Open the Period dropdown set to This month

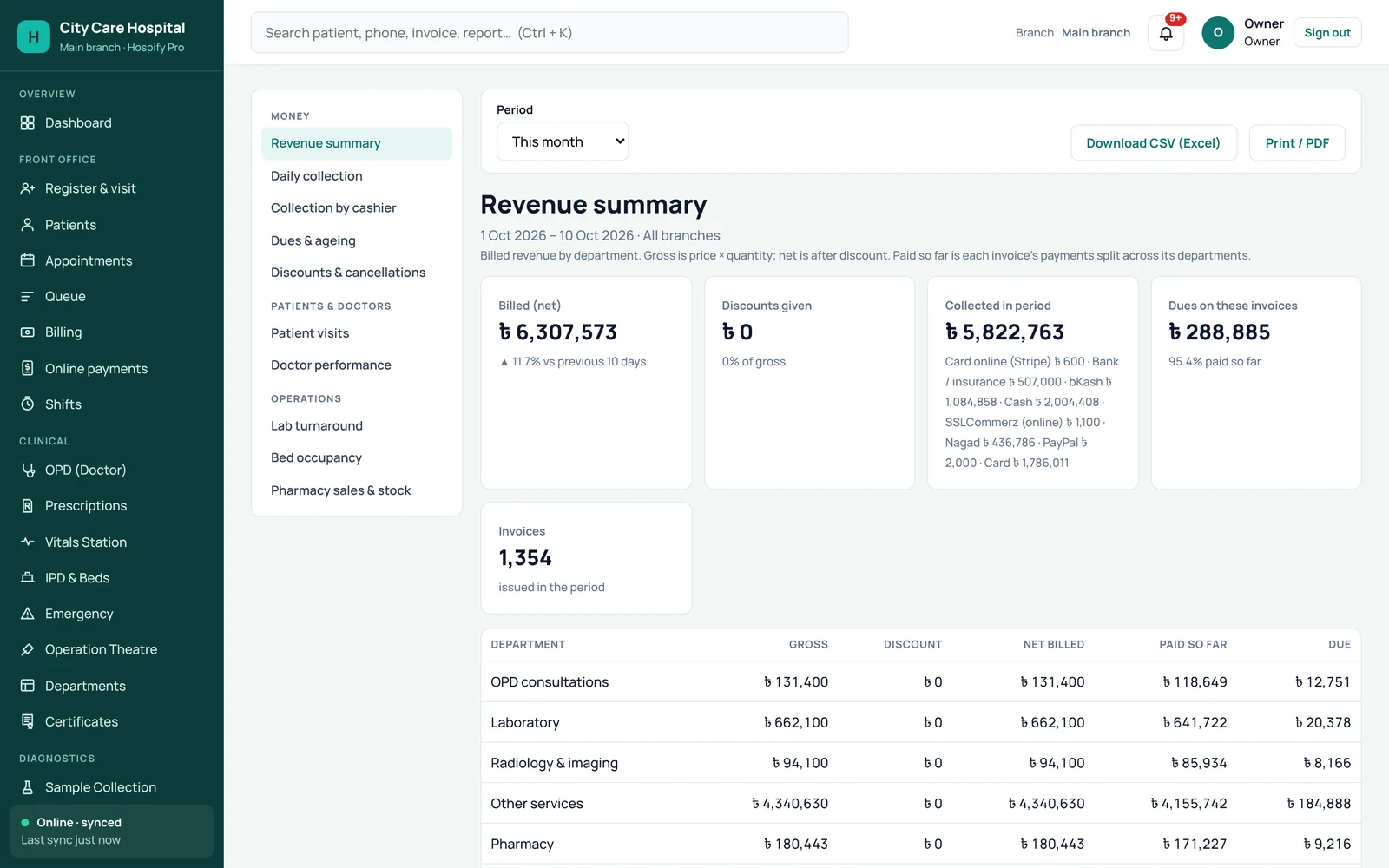tap(563, 141)
